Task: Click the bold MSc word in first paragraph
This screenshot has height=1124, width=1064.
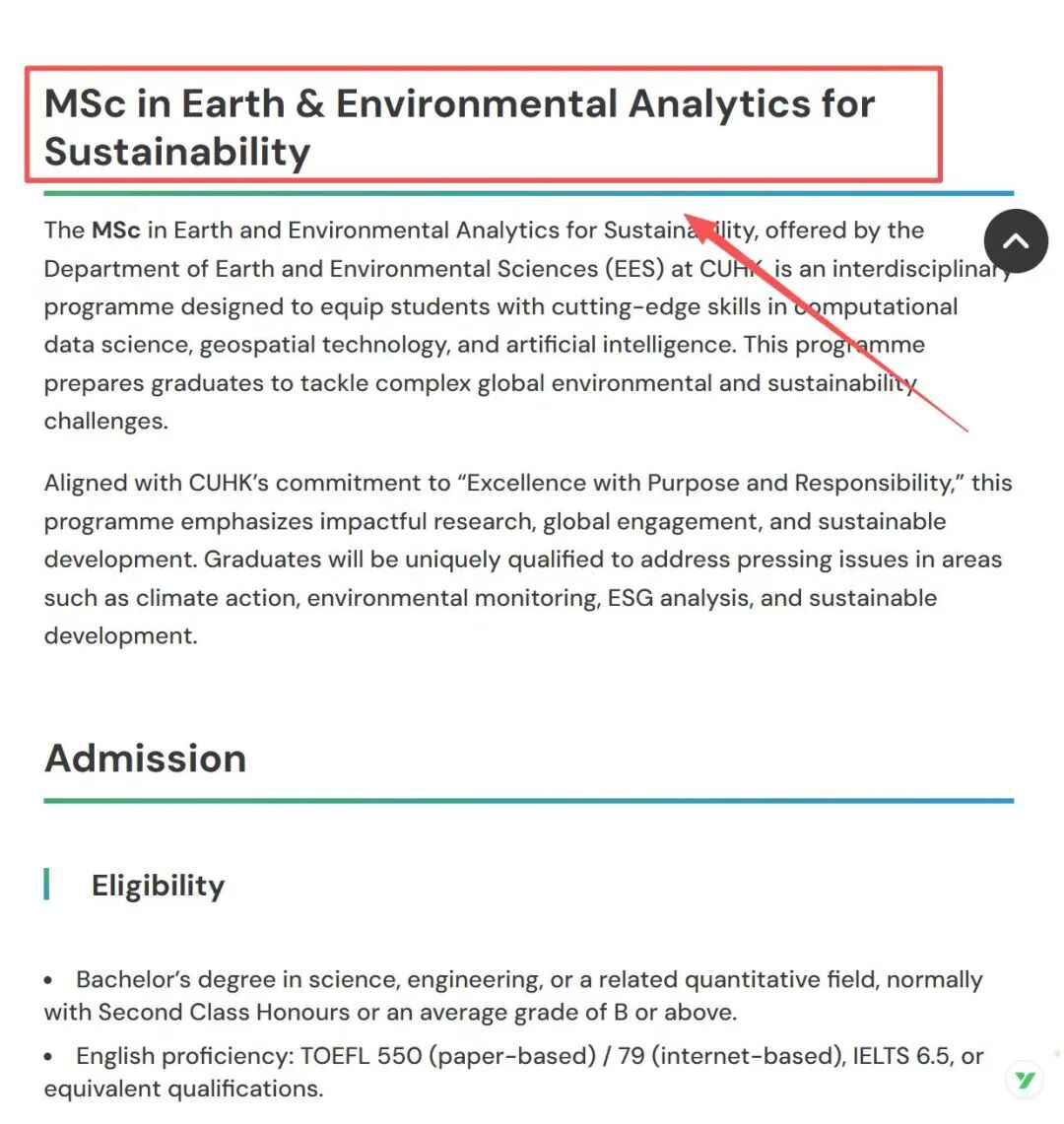Action: pos(116,231)
